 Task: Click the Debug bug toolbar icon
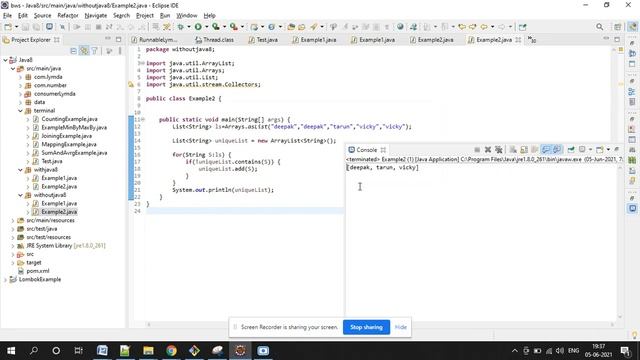point(180,27)
